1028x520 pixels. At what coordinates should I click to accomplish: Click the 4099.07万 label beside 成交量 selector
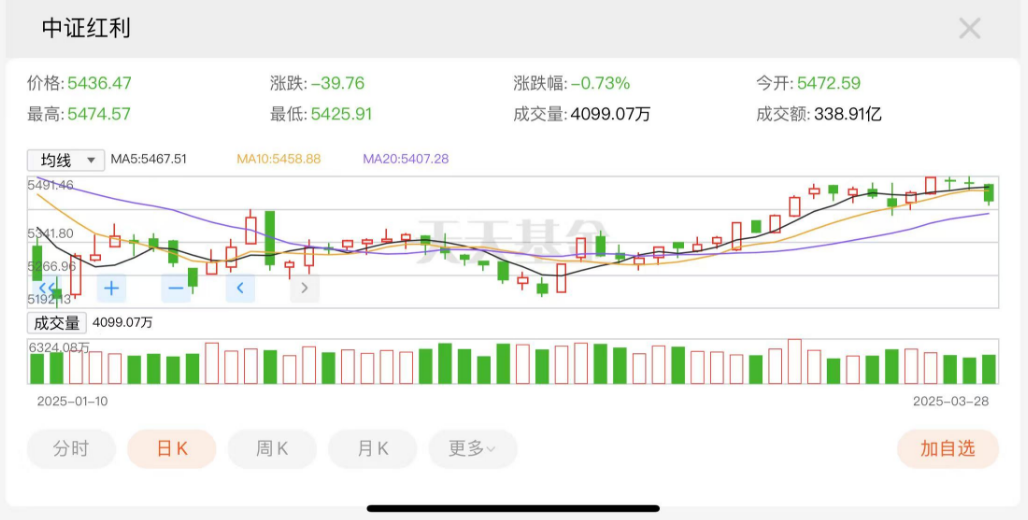[123, 323]
